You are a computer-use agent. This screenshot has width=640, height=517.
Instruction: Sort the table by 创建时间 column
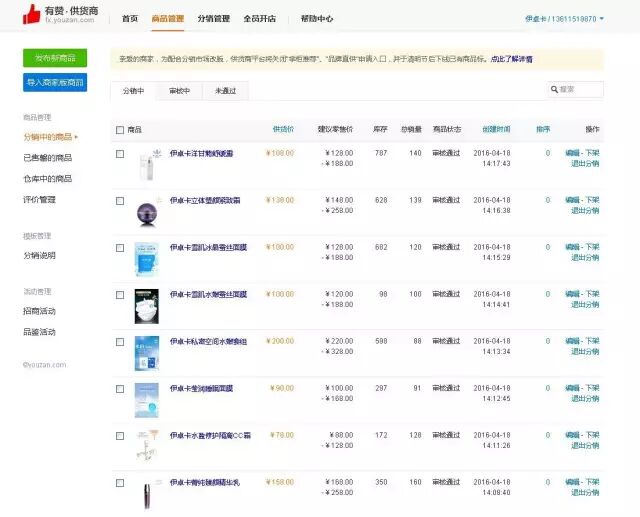496,129
